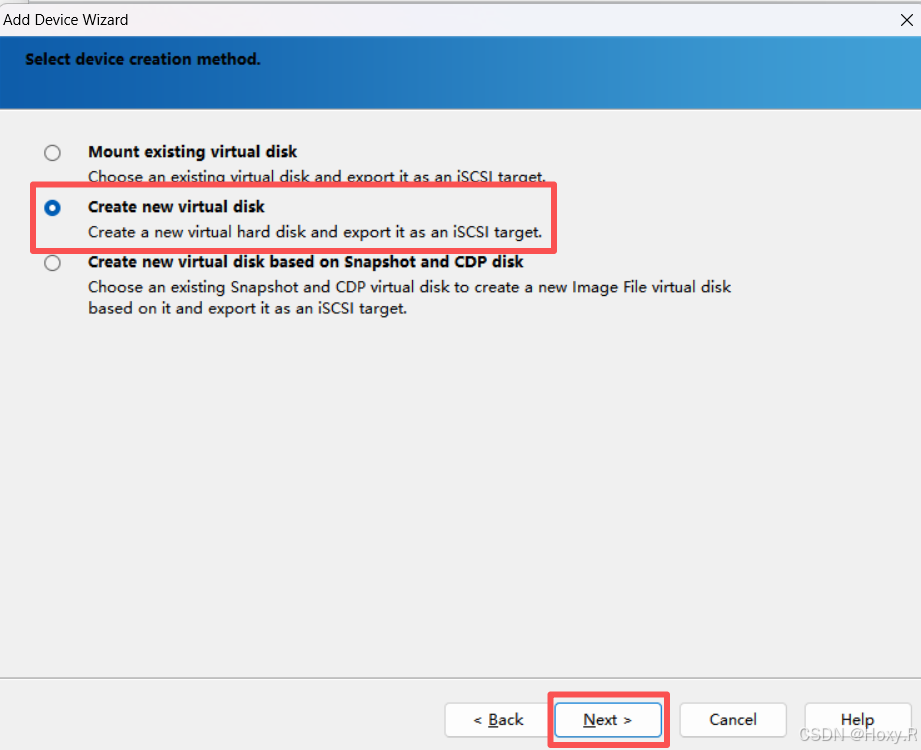The width and height of the screenshot is (921, 750).
Task: Cancel the Add Device Wizard
Action: [732, 719]
